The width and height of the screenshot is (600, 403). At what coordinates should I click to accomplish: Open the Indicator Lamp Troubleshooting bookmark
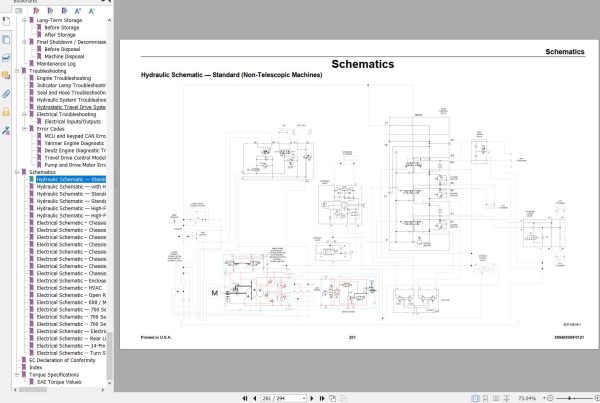click(71, 85)
